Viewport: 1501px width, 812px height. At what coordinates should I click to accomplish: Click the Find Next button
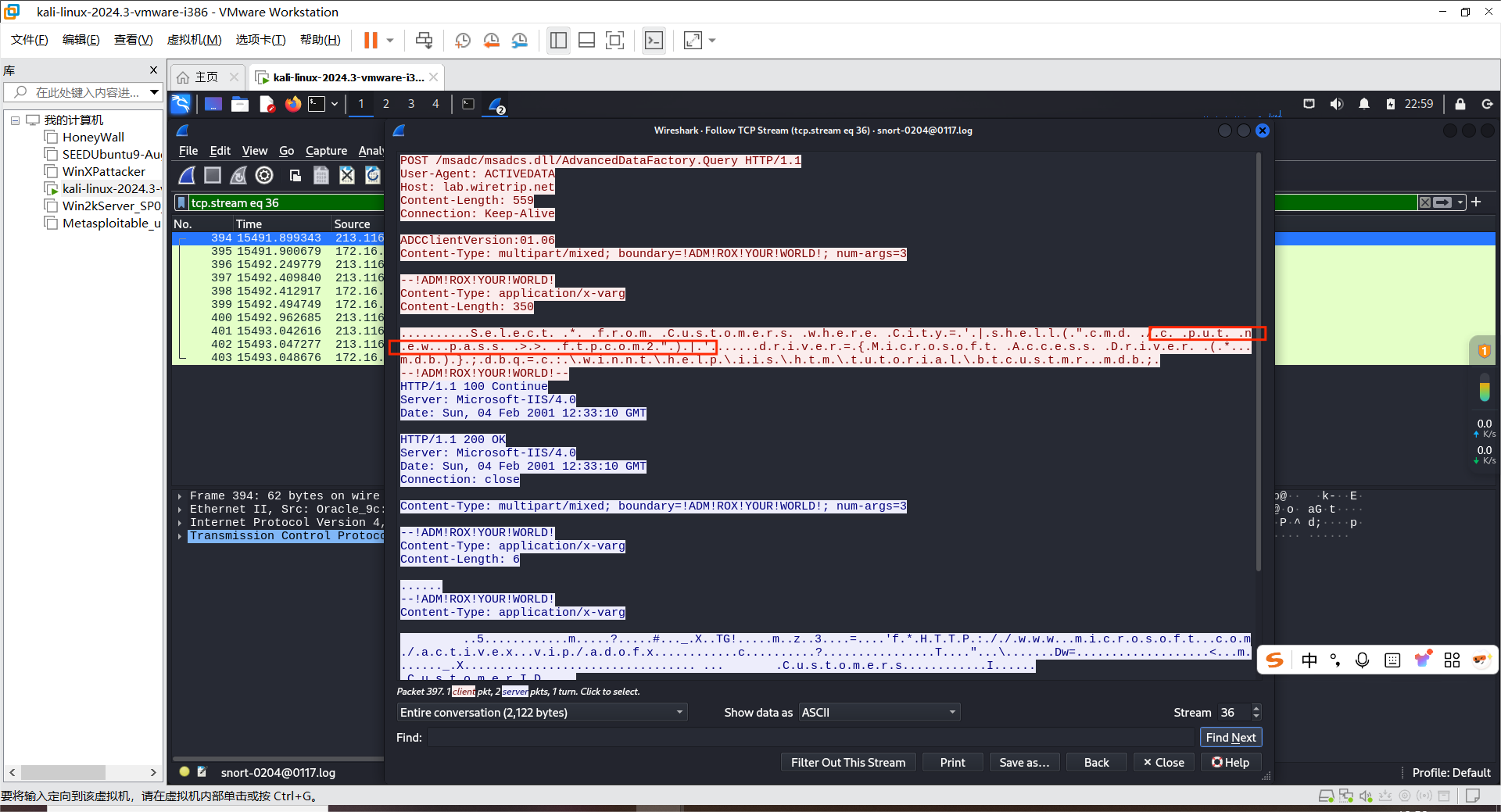[x=1231, y=738]
